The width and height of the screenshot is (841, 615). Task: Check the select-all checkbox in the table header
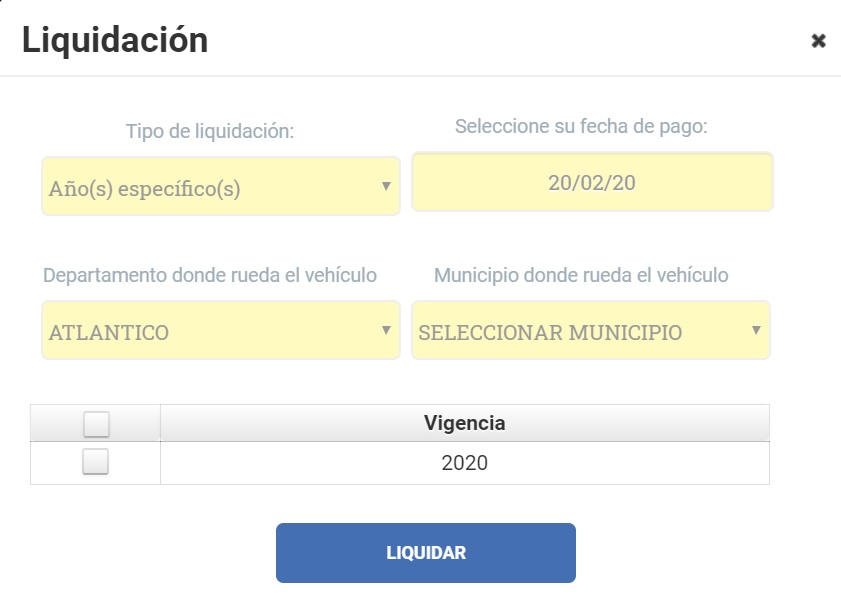tap(96, 423)
